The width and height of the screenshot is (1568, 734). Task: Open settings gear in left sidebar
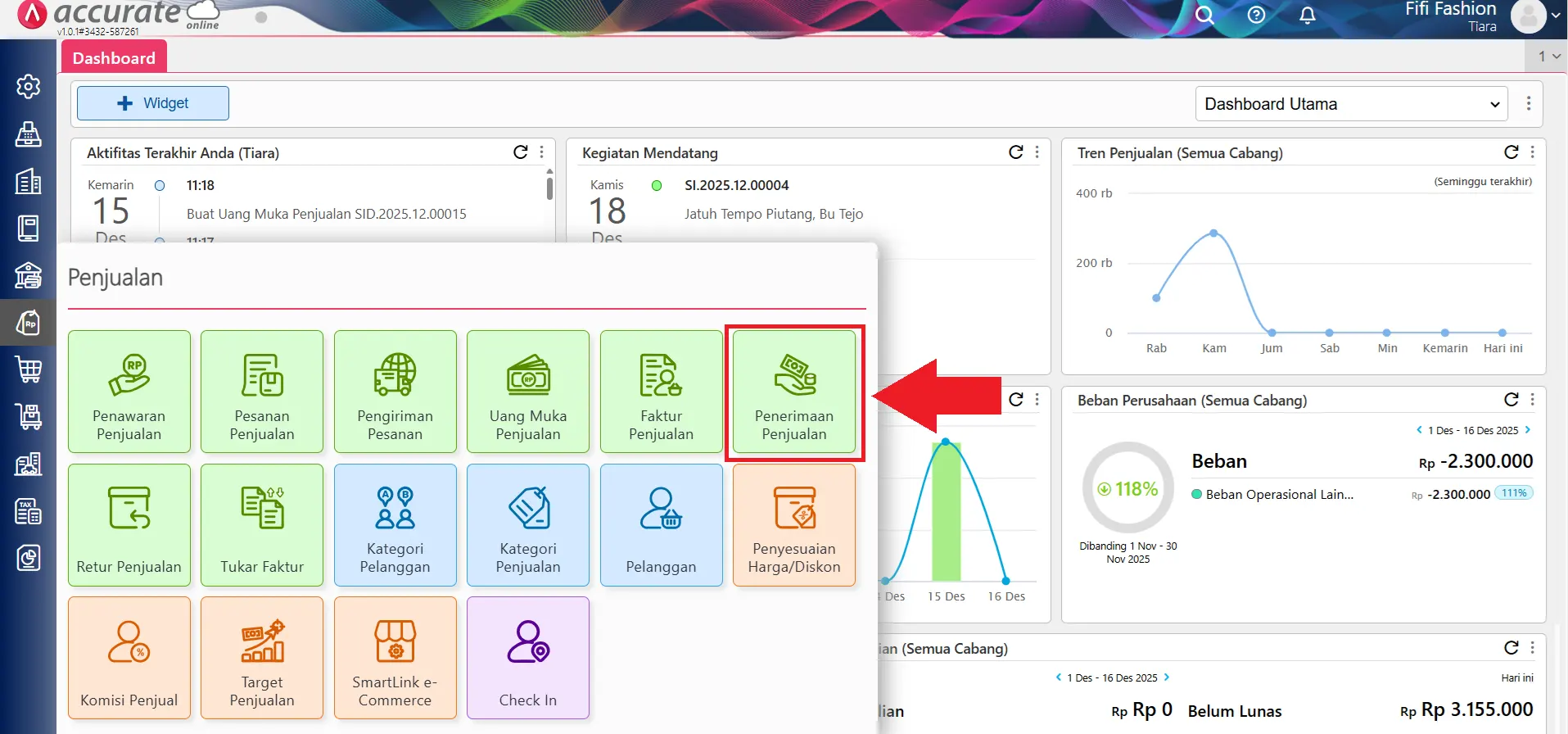click(29, 86)
